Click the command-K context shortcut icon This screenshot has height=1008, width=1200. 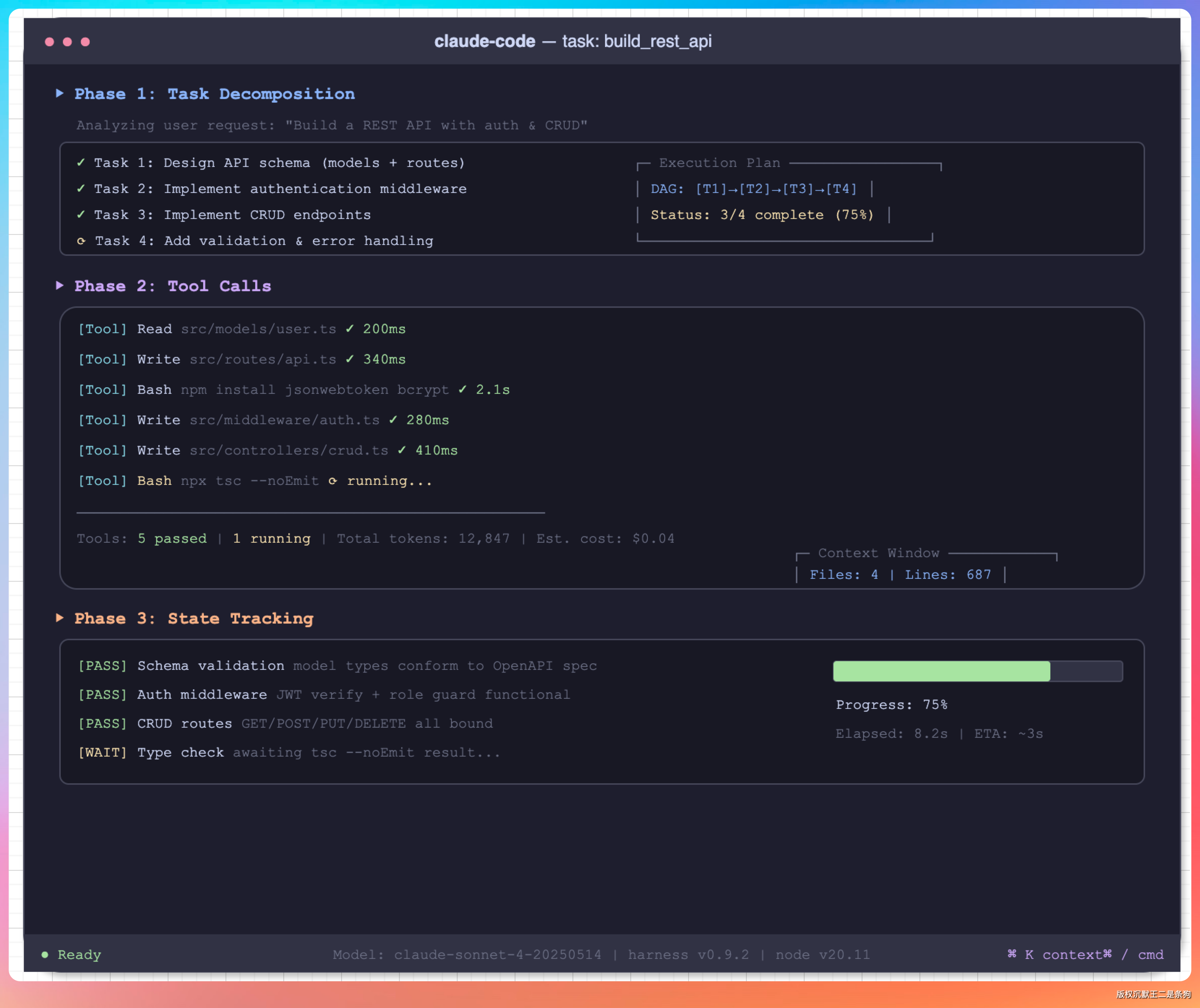[1012, 954]
